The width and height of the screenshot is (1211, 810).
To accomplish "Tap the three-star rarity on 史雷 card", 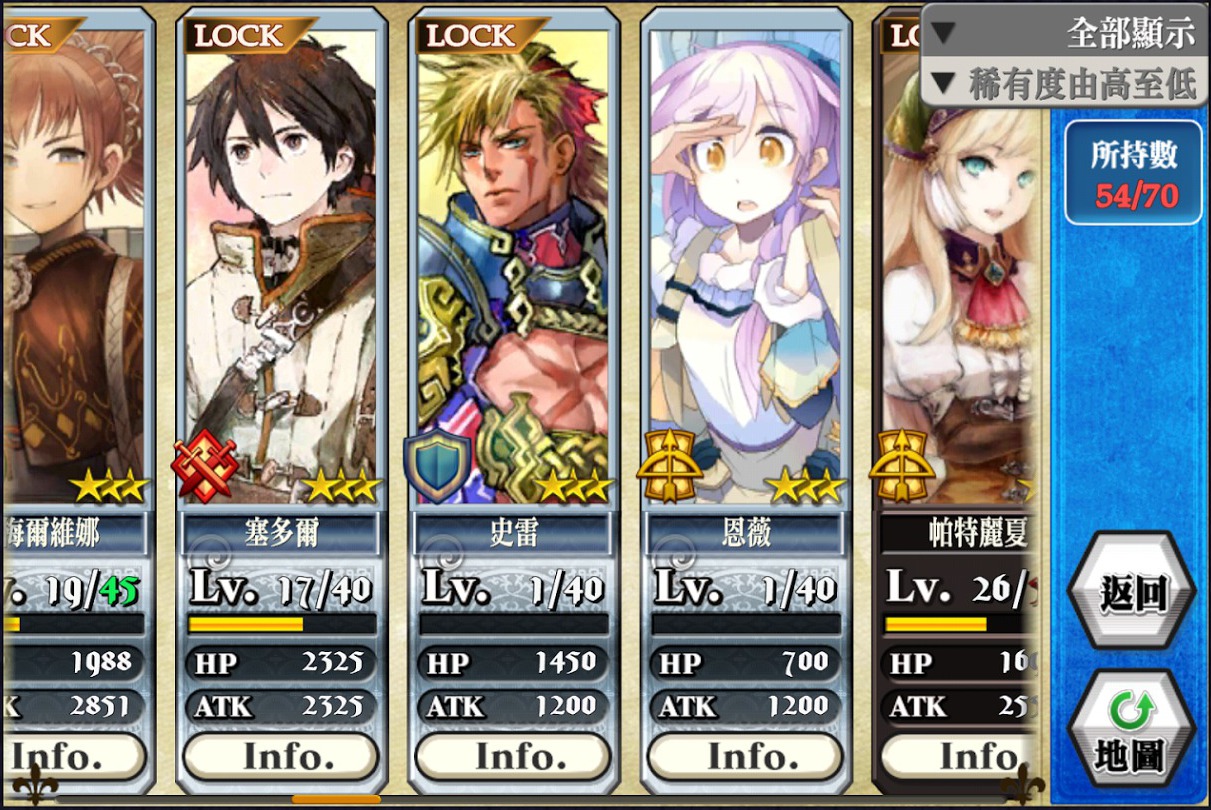I will click(573, 487).
